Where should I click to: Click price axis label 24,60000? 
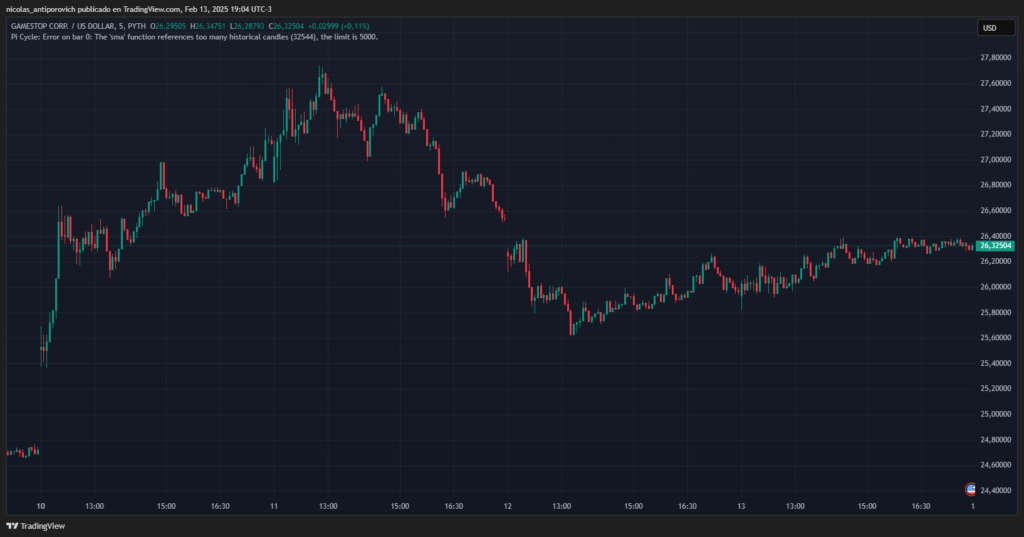995,465
